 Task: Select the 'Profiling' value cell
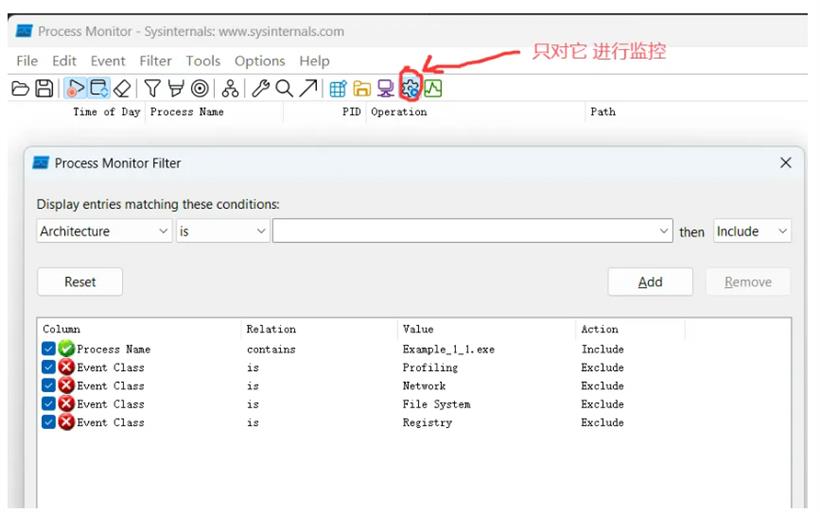(430, 368)
